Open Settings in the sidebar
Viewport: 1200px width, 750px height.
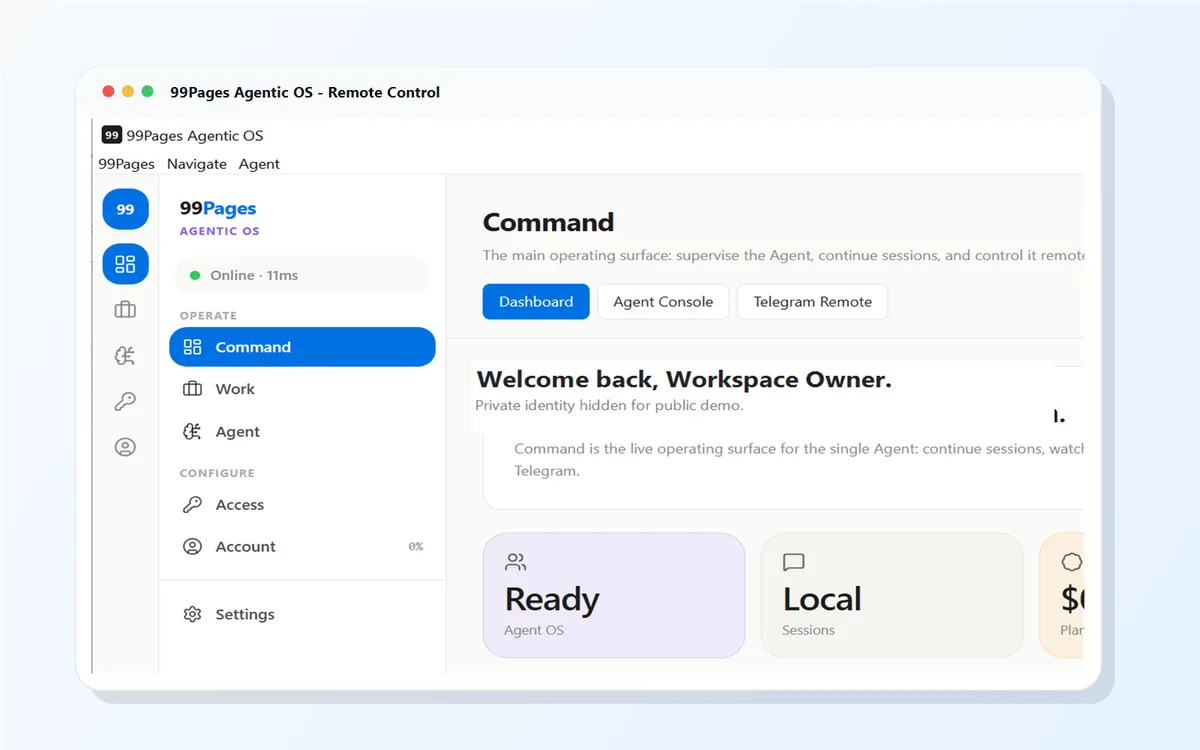(302, 614)
